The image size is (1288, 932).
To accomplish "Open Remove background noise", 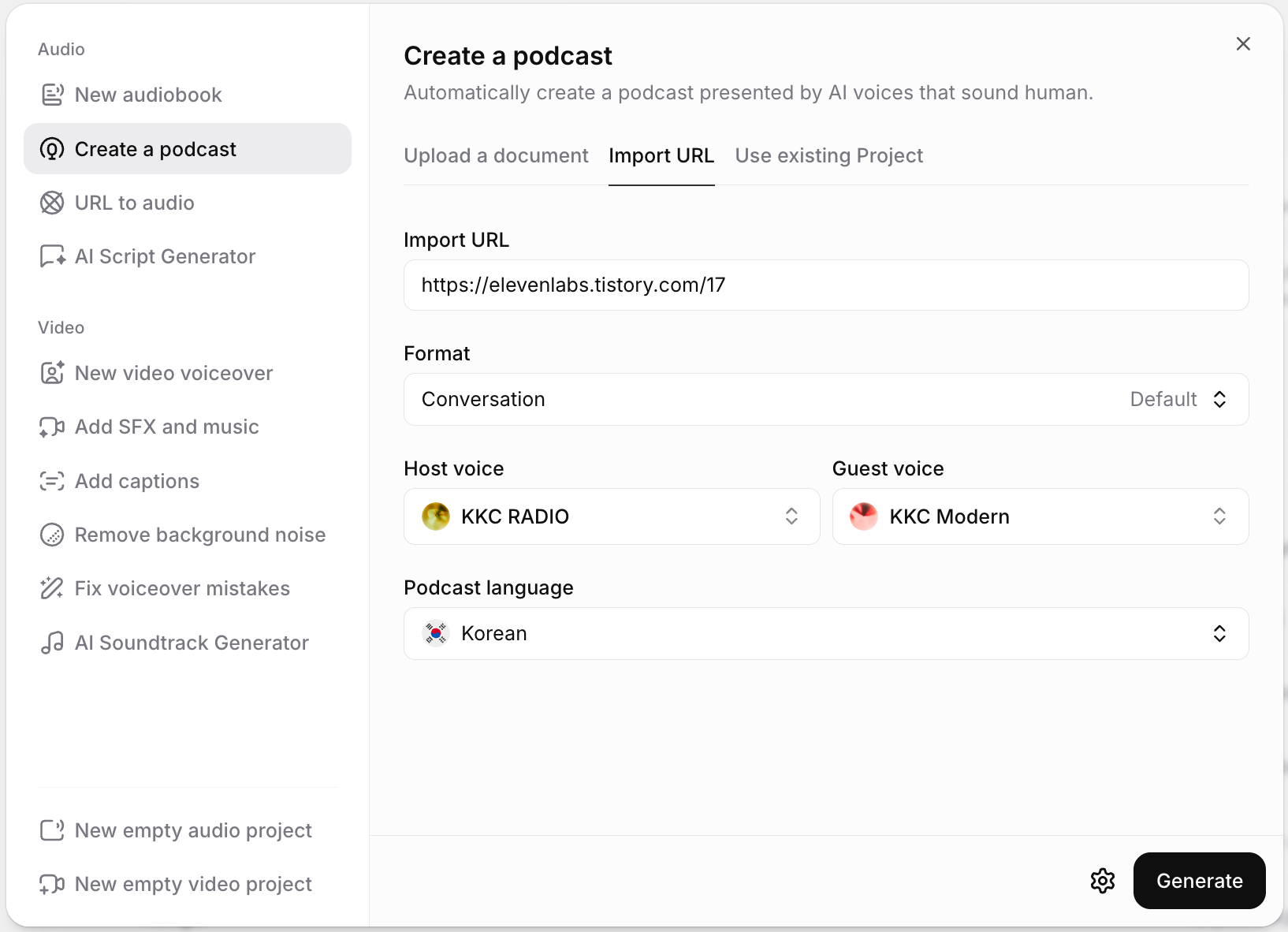I will [x=199, y=535].
